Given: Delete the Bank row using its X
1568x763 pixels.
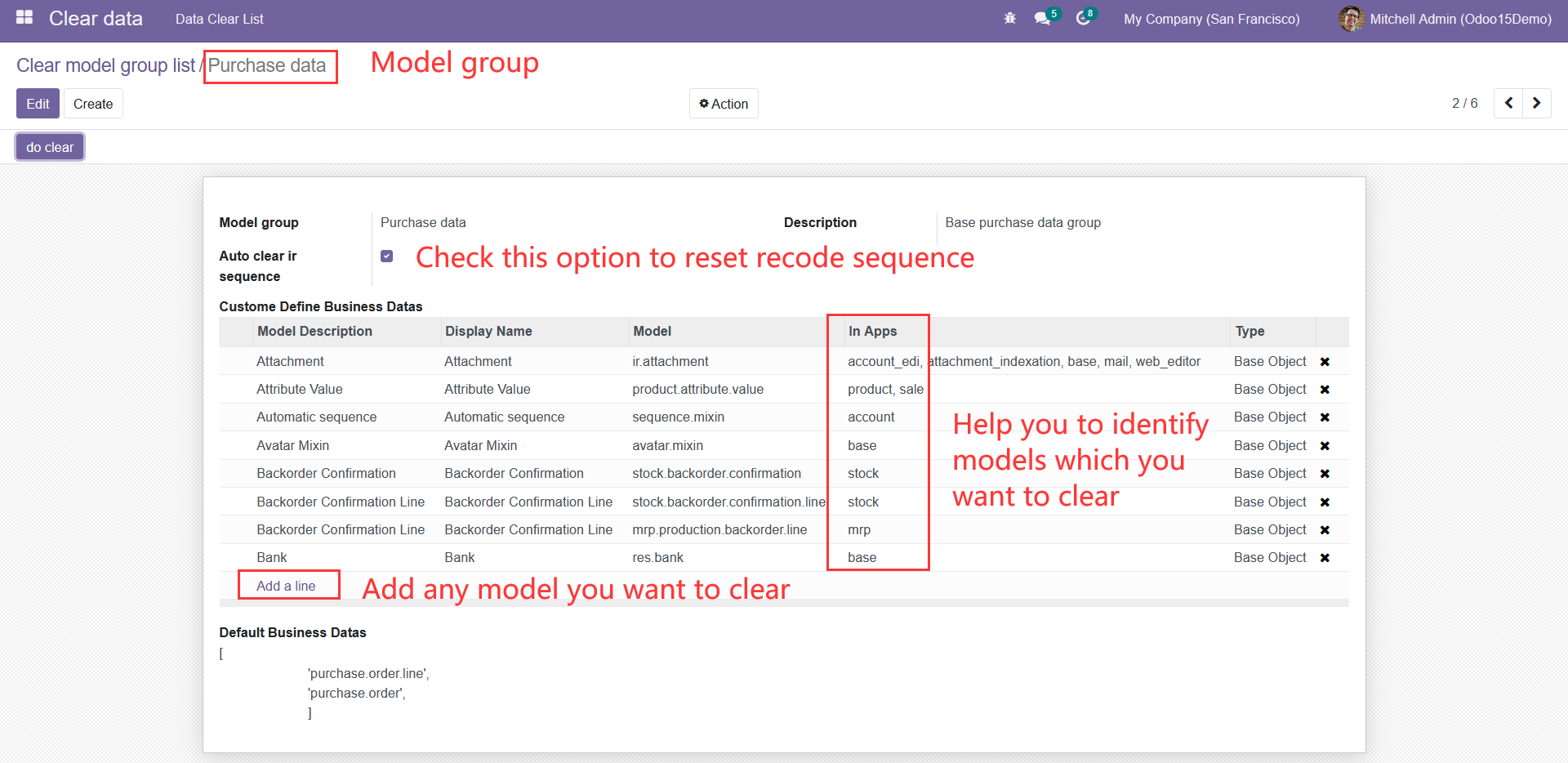Looking at the screenshot, I should point(1325,558).
